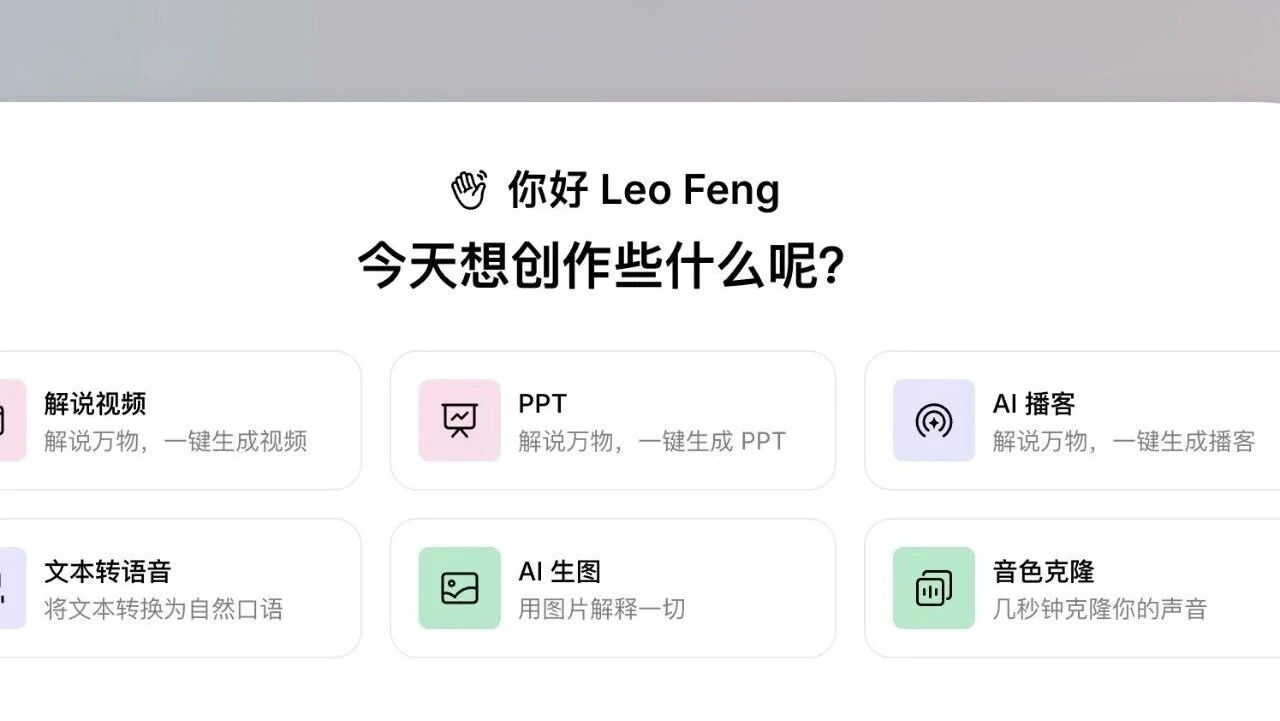Viewport: 1280px width, 721px height.
Task: Click the AI 播客 podcast icon
Action: click(933, 420)
